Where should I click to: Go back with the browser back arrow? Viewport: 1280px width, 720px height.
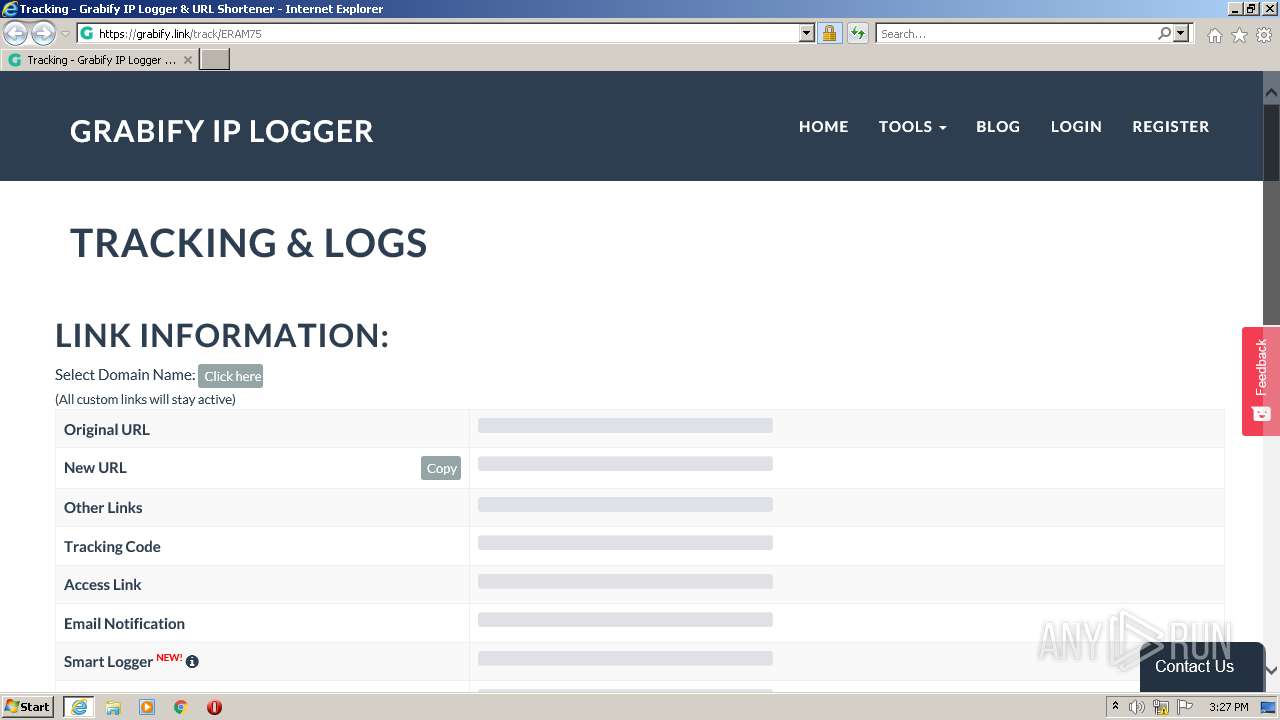[16, 34]
